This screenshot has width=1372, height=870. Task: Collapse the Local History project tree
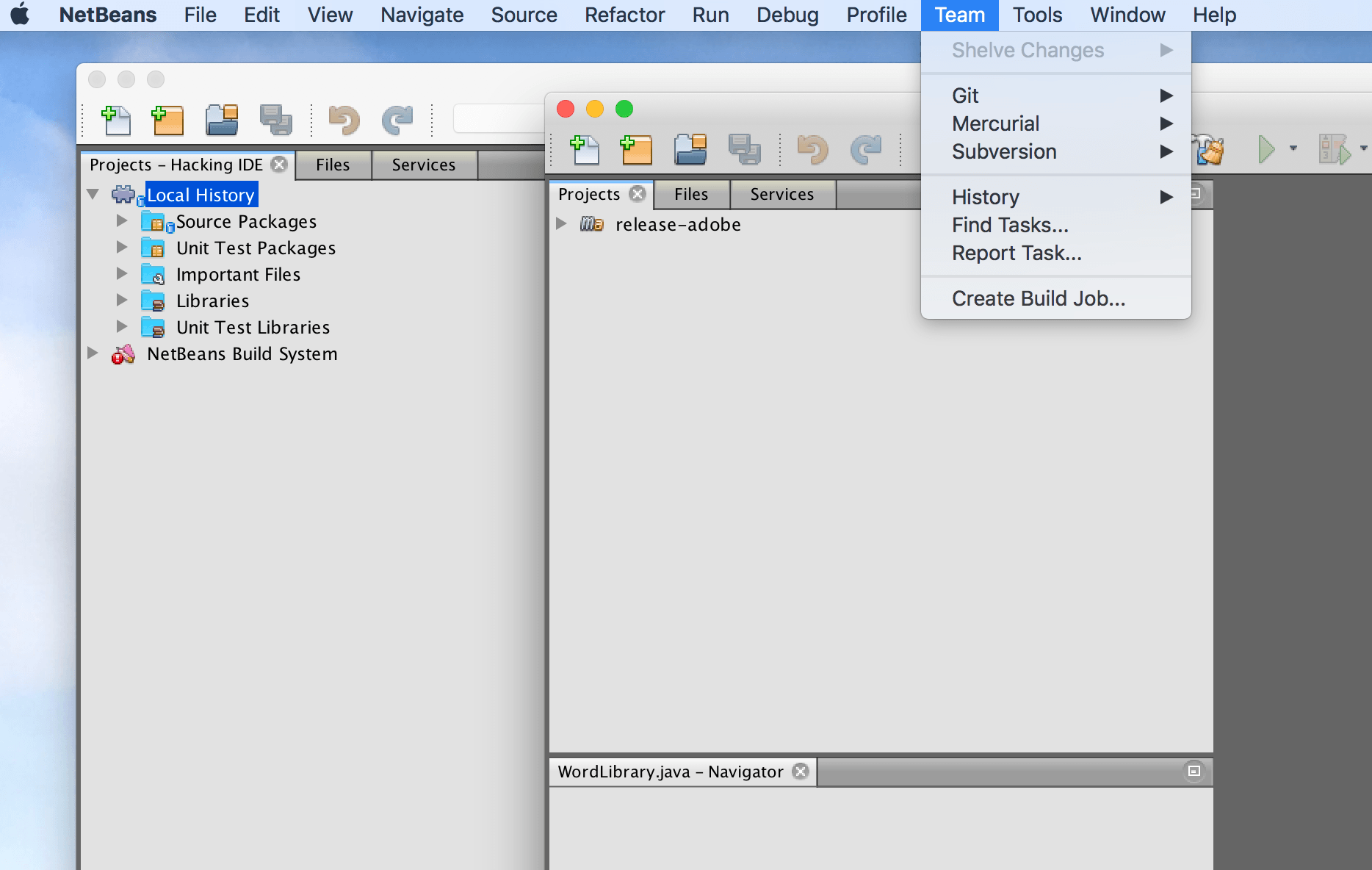pos(93,195)
